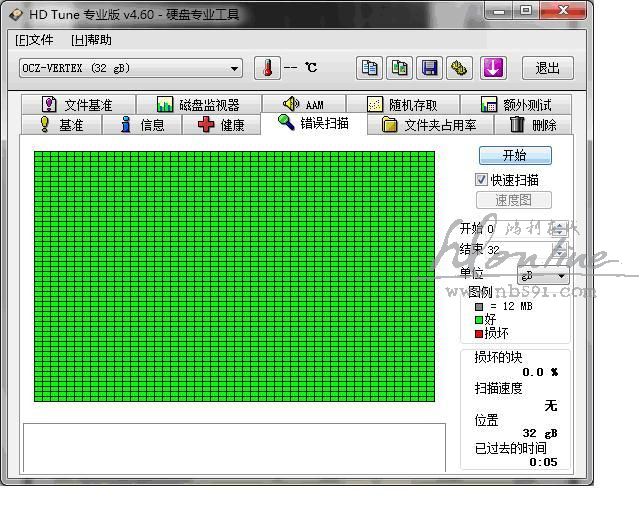Click the purple download arrow icon
The height and width of the screenshot is (512, 640).
coord(493,68)
